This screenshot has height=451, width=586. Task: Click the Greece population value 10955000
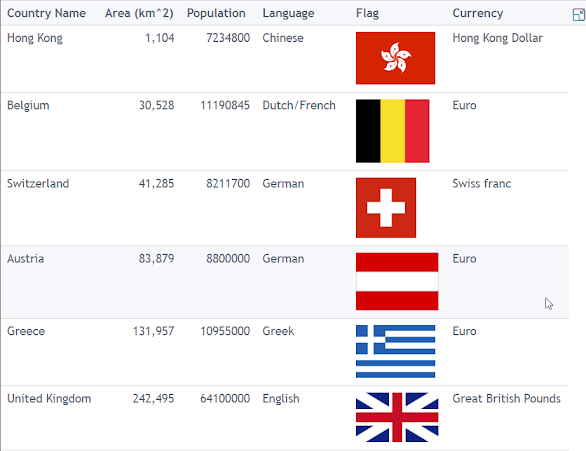point(225,331)
